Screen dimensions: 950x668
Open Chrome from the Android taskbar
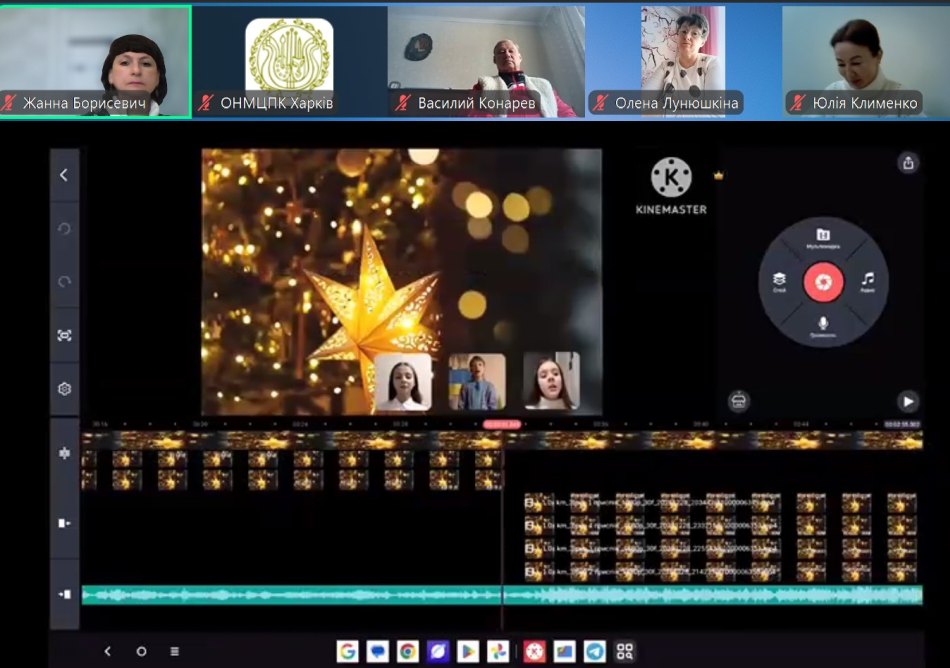click(407, 651)
